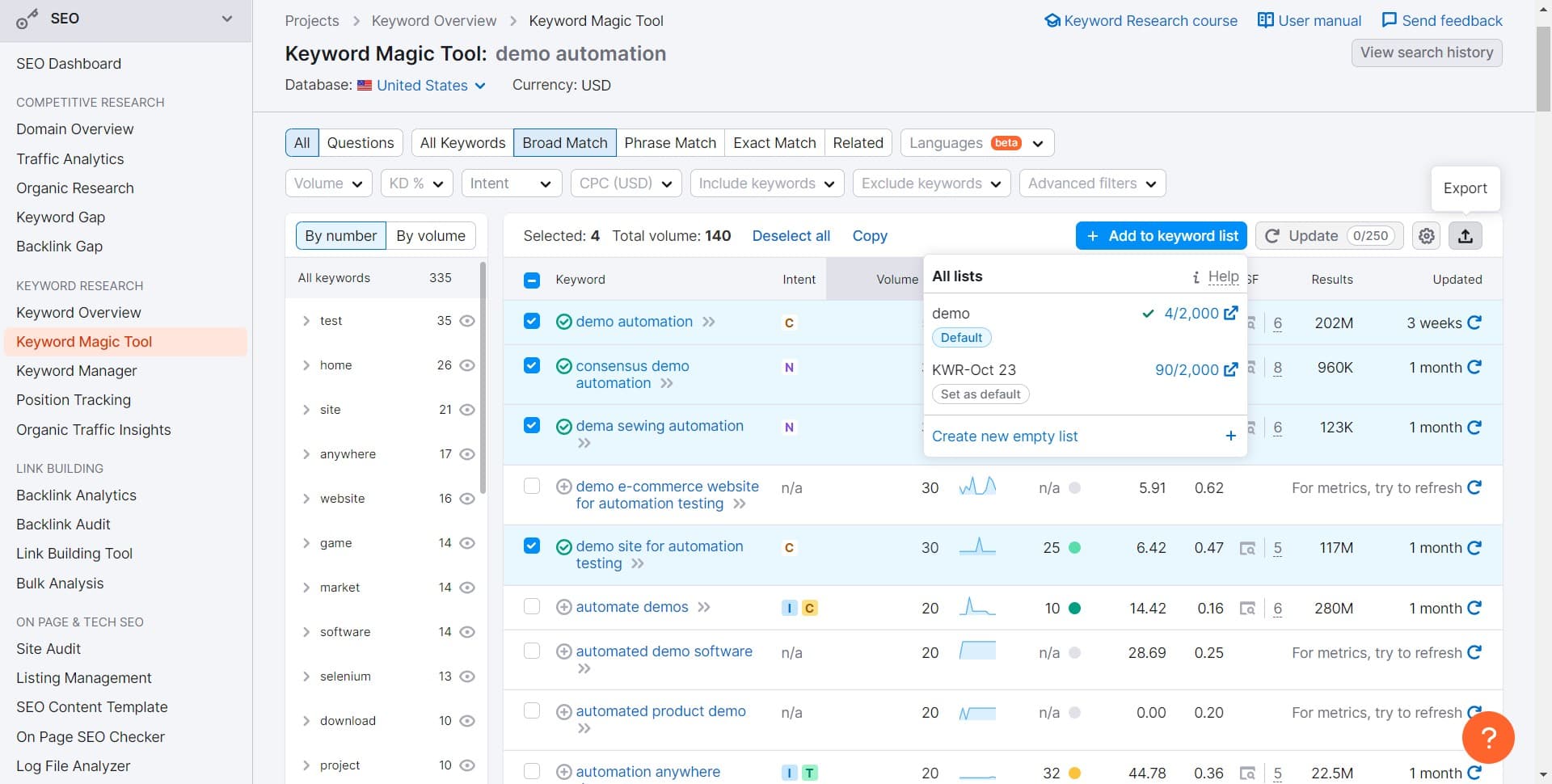Click the table settings gear icon
1552x784 pixels.
[x=1427, y=236]
